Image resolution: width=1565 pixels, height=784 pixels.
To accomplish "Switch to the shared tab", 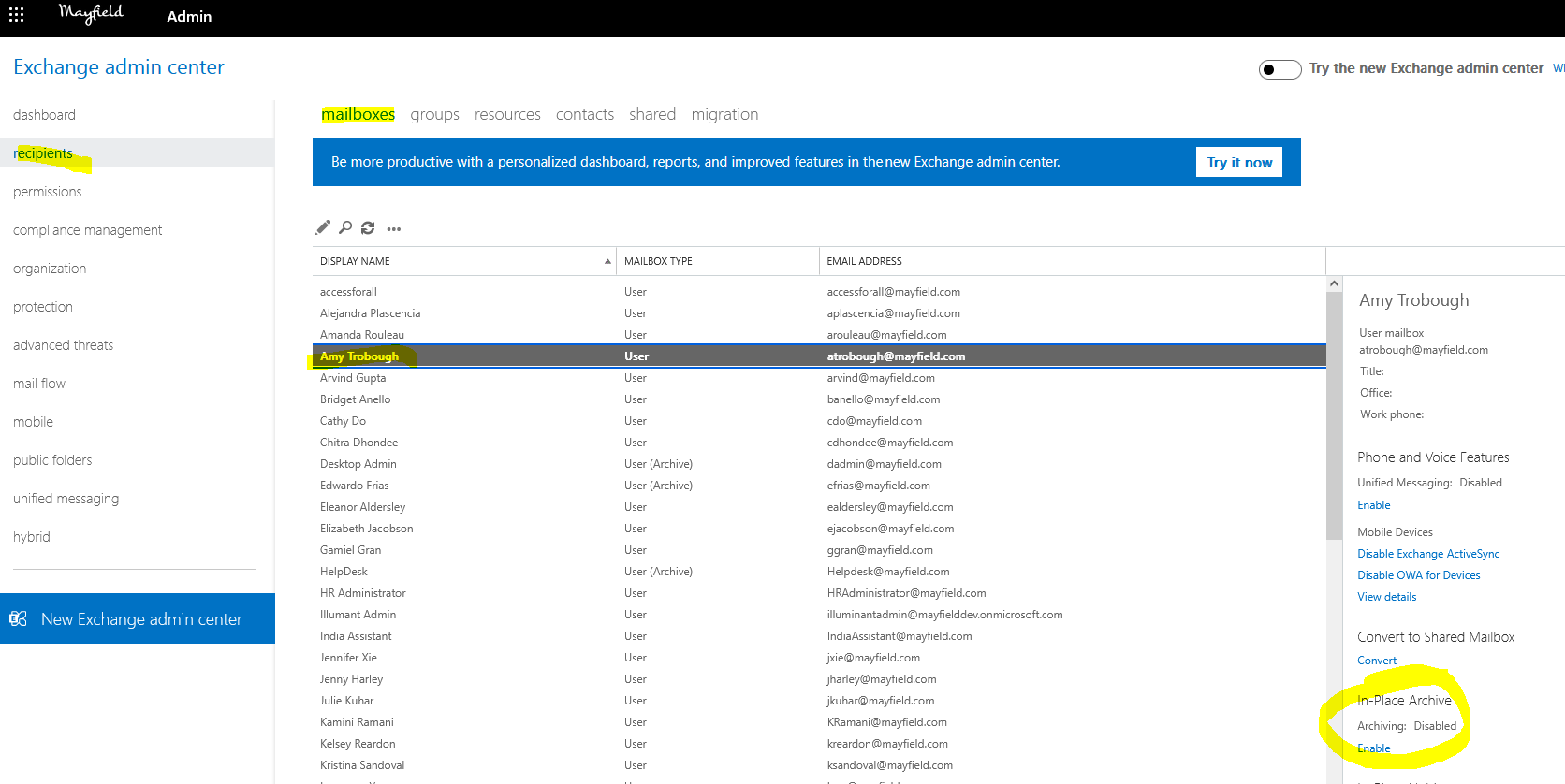I will coord(652,114).
